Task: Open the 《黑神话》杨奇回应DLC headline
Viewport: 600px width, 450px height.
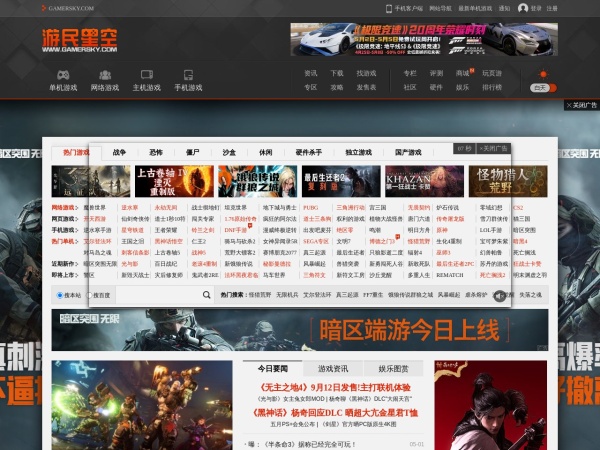Action: [335, 413]
